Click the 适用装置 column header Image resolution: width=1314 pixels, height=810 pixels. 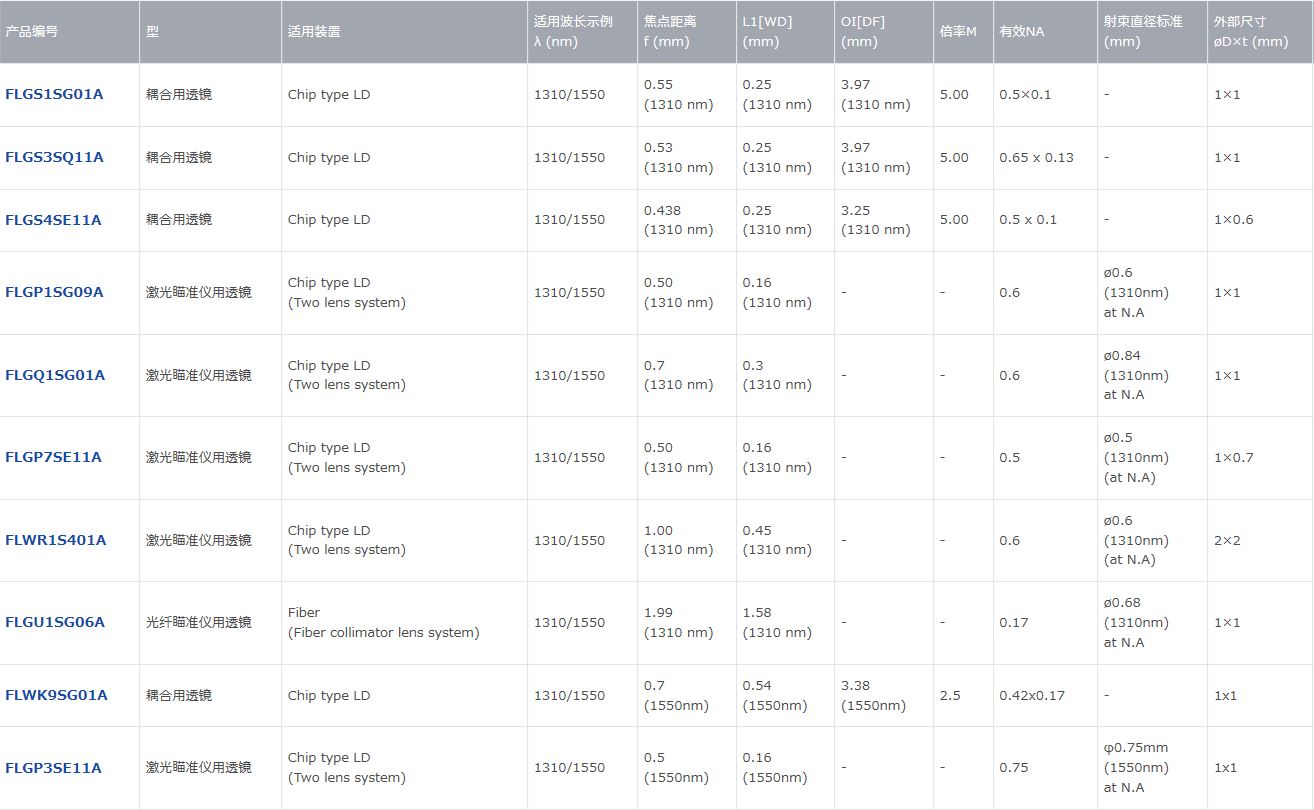(x=314, y=31)
